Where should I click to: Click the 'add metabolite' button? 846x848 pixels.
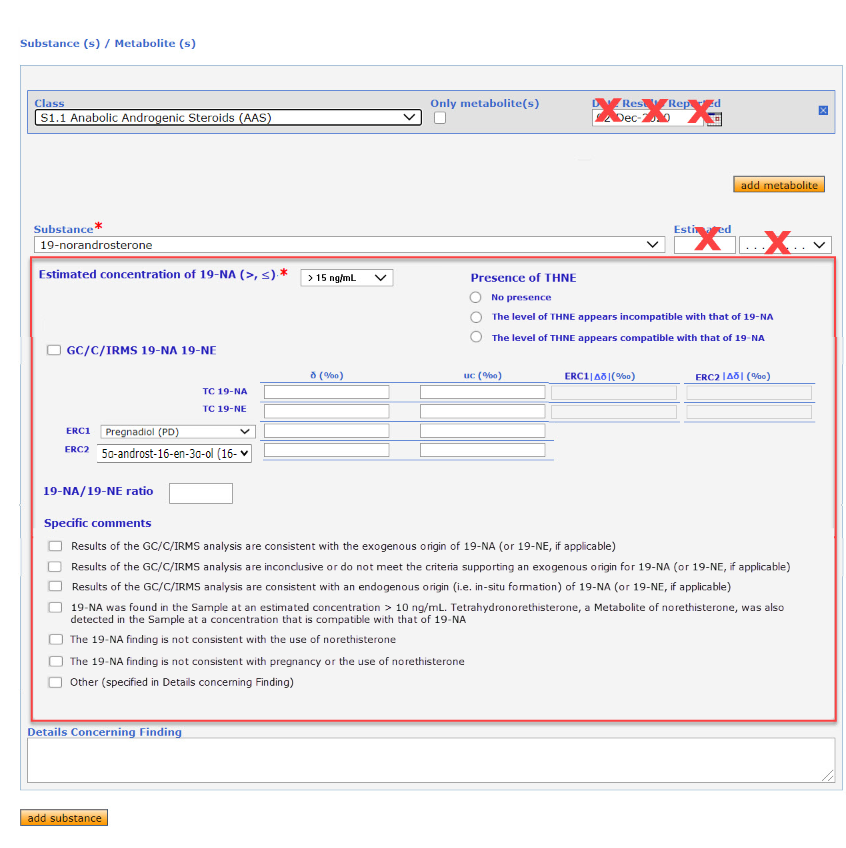[779, 184]
